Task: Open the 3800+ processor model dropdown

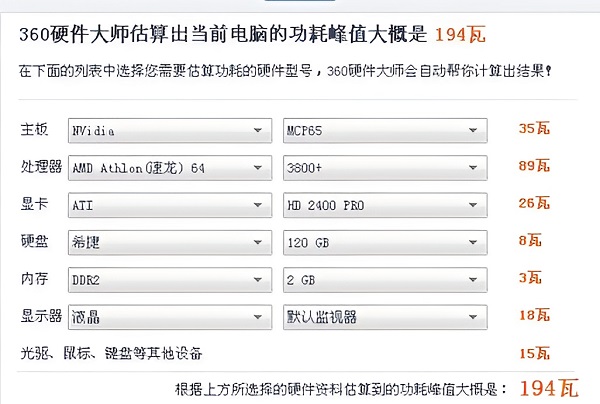Action: point(385,168)
